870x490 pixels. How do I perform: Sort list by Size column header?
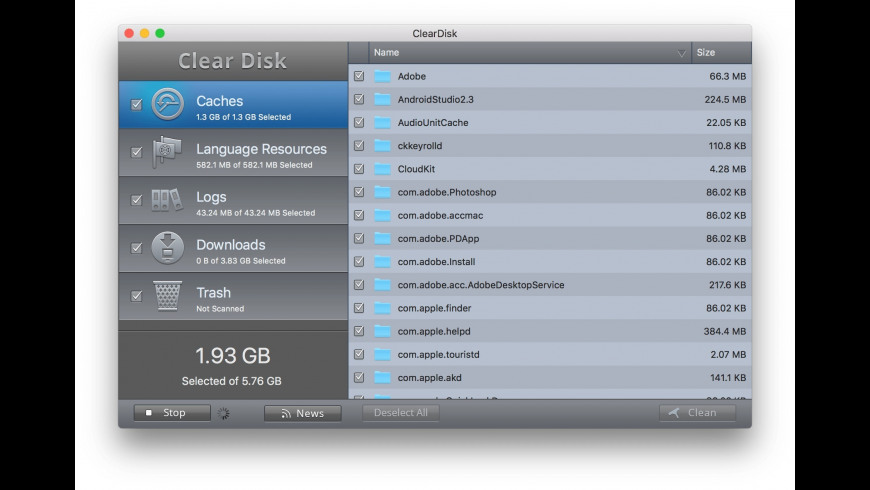pos(719,53)
